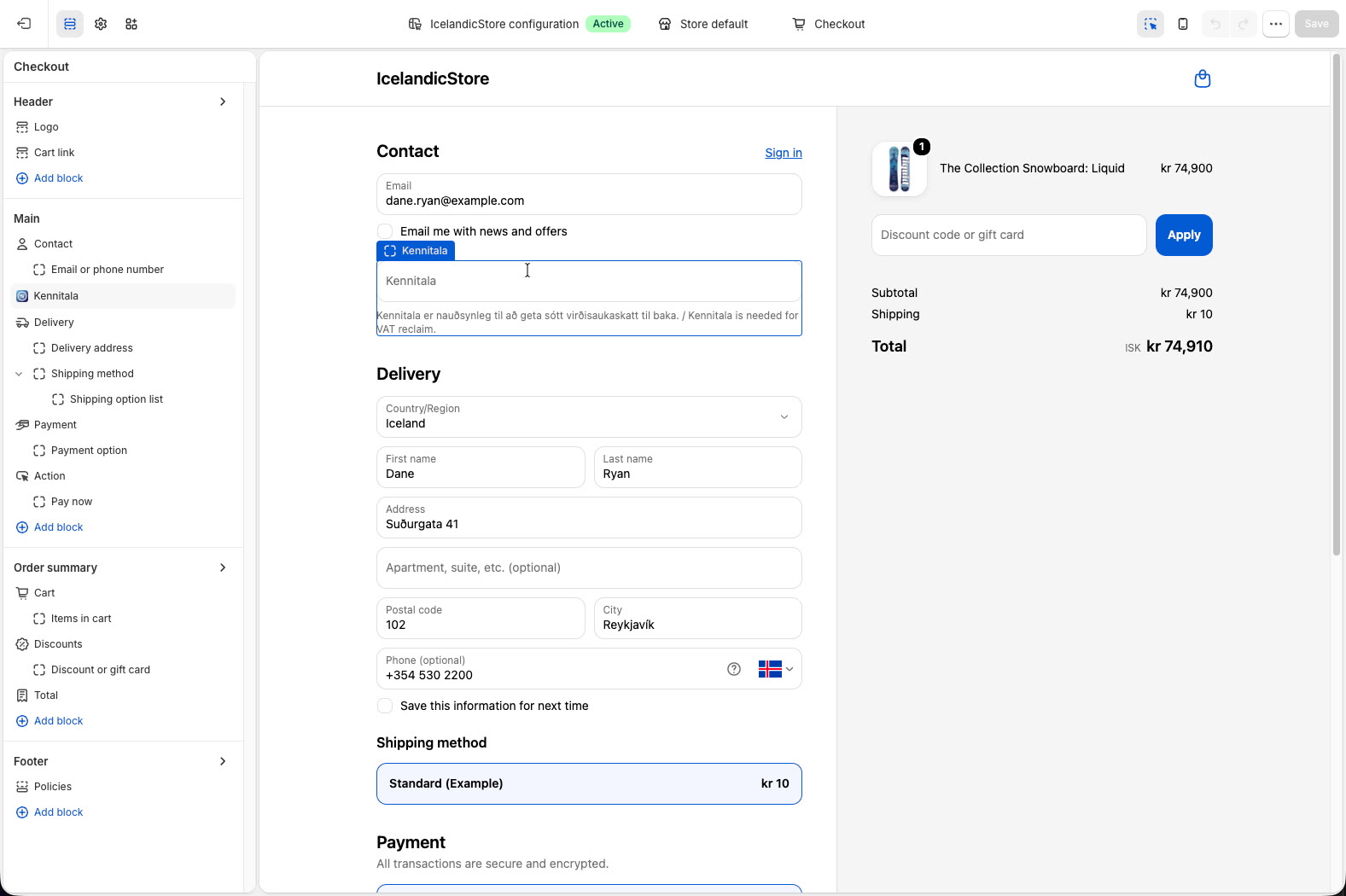Open the settings gear icon
The height and width of the screenshot is (896, 1346).
click(x=101, y=24)
